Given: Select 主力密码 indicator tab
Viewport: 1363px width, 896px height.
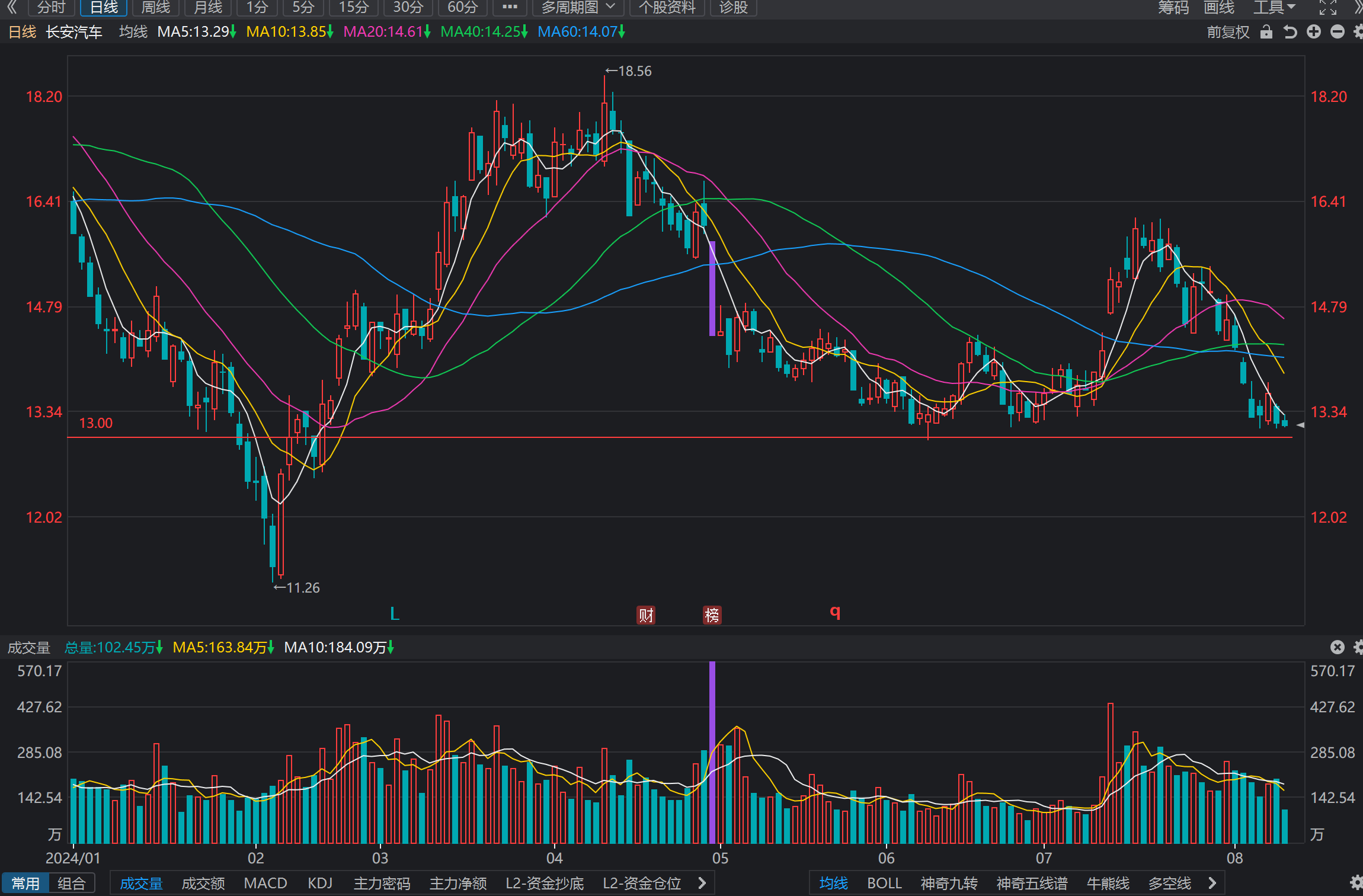Looking at the screenshot, I should point(382,884).
